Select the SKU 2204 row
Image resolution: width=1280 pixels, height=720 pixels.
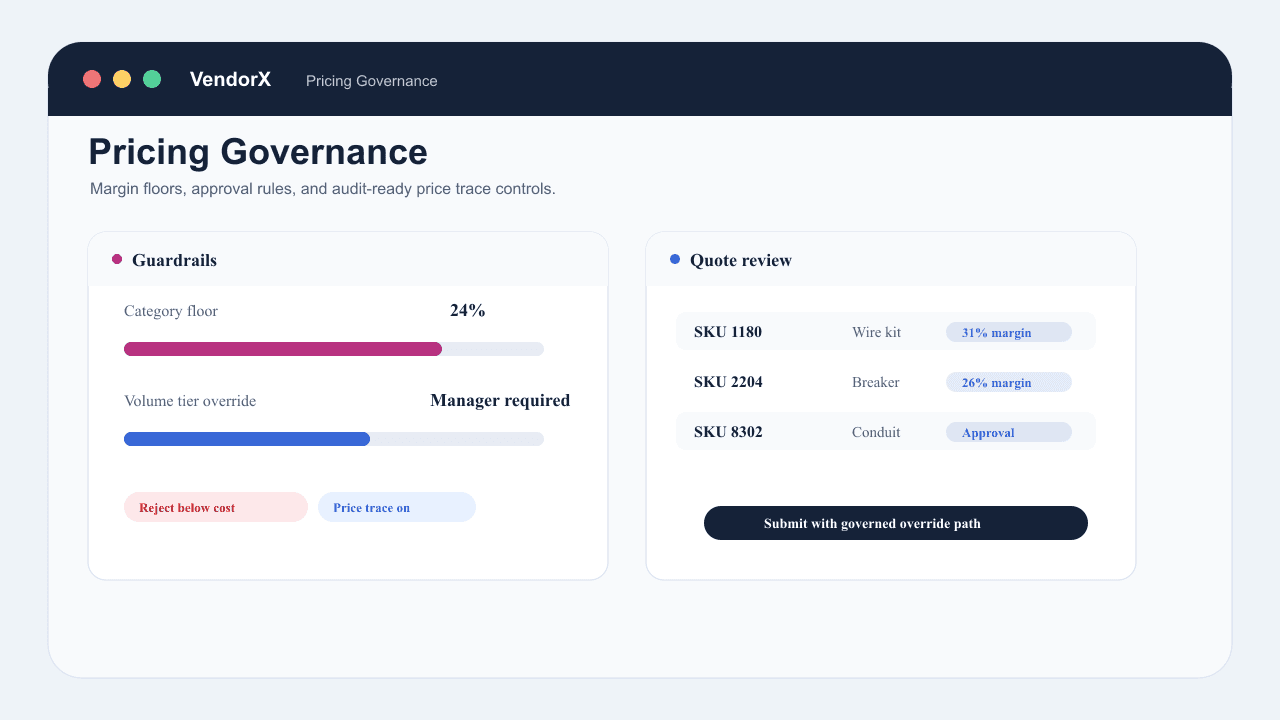[x=886, y=381]
